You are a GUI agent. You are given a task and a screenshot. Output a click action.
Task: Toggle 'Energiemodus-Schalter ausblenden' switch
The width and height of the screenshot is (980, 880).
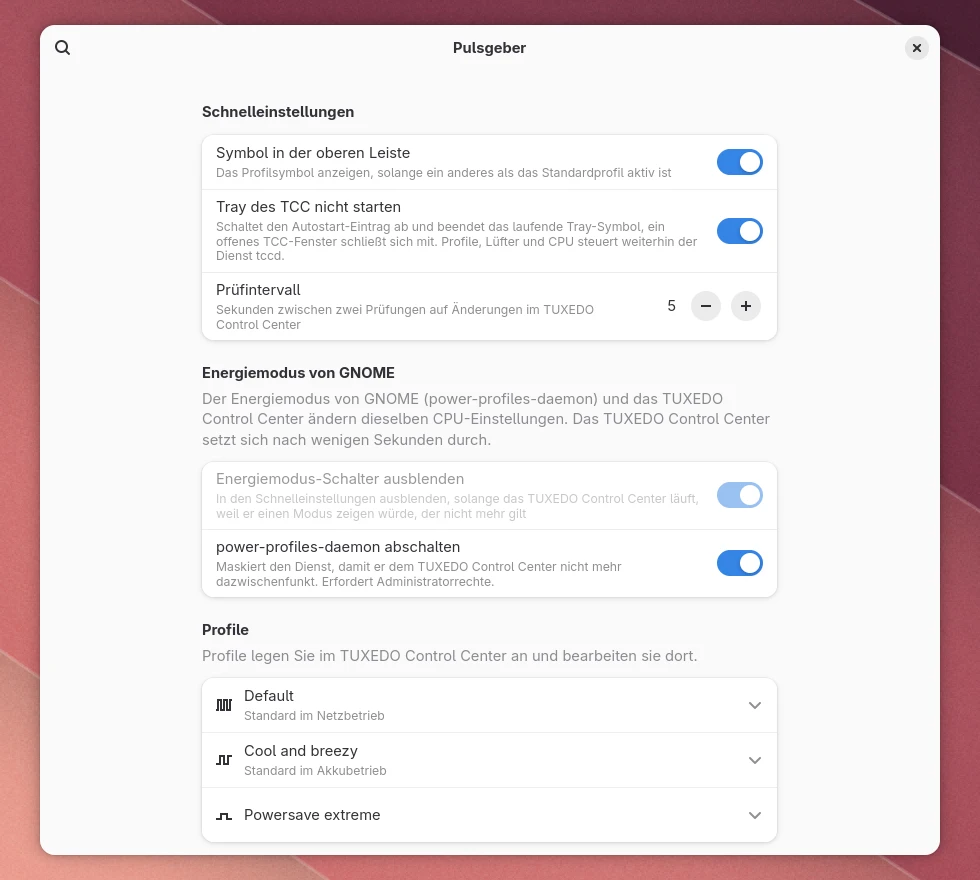pyautogui.click(x=739, y=496)
